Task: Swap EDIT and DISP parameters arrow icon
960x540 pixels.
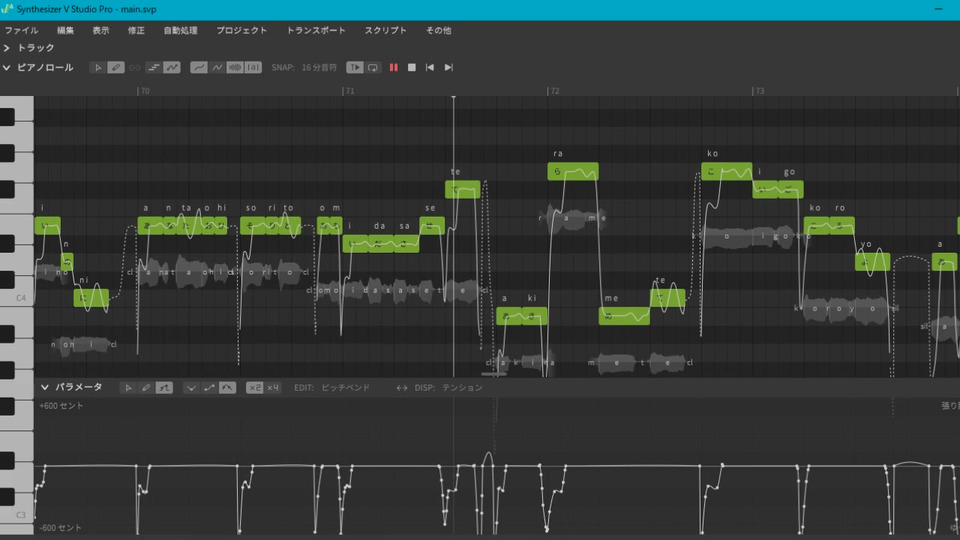Action: 402,388
